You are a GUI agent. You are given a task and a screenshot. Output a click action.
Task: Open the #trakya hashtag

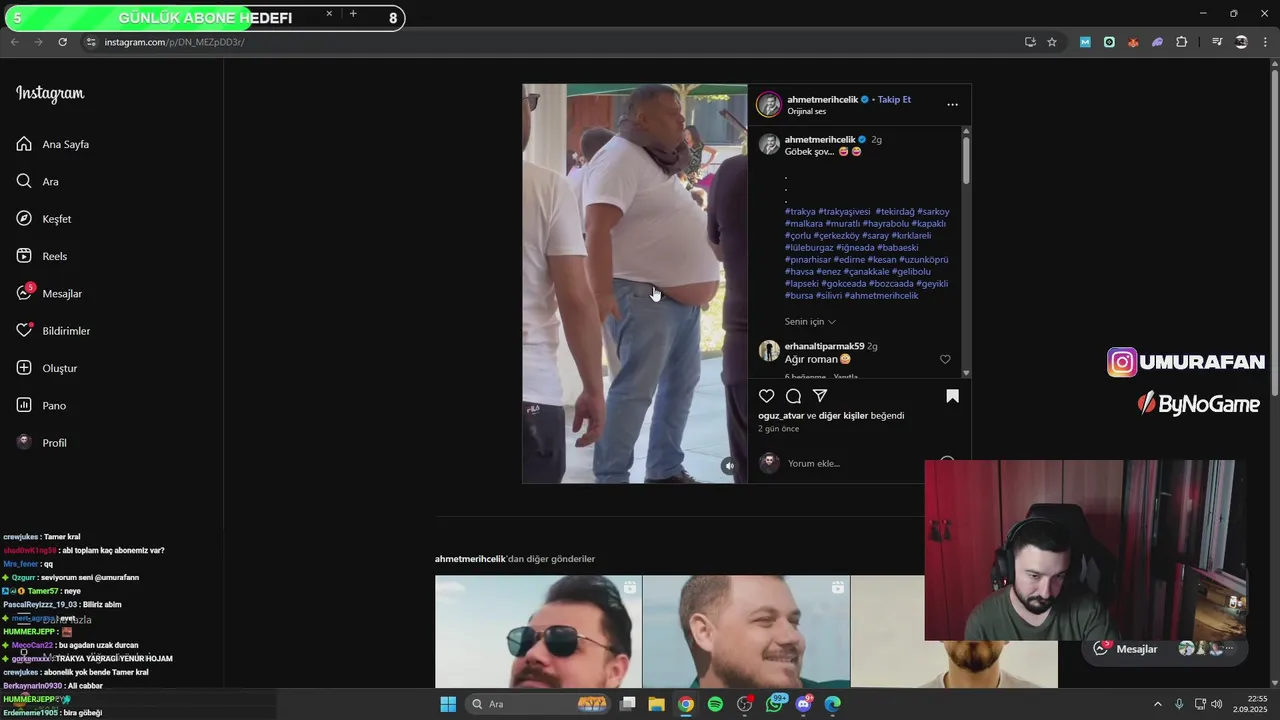pyautogui.click(x=800, y=211)
